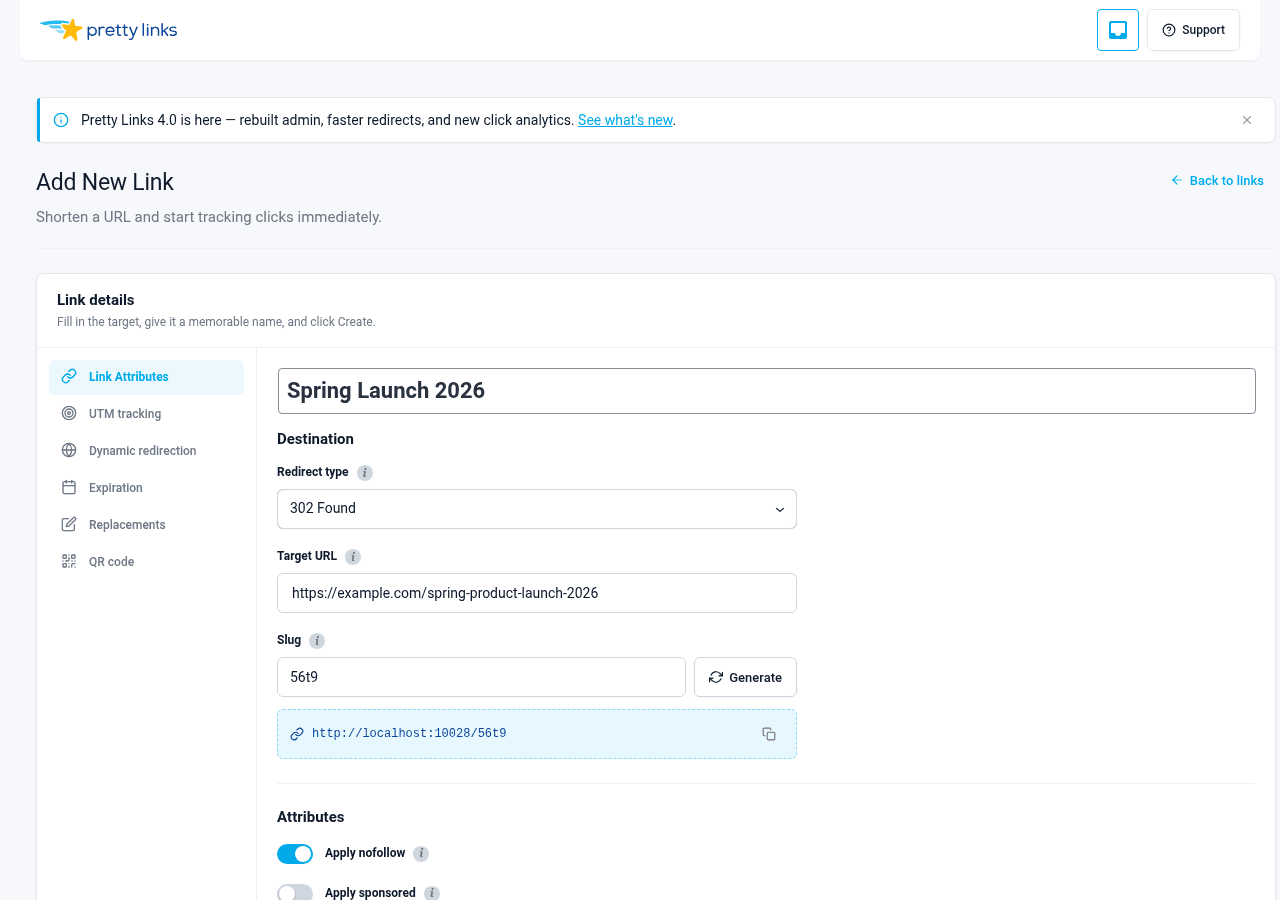Focus the Target URL input field

537,593
